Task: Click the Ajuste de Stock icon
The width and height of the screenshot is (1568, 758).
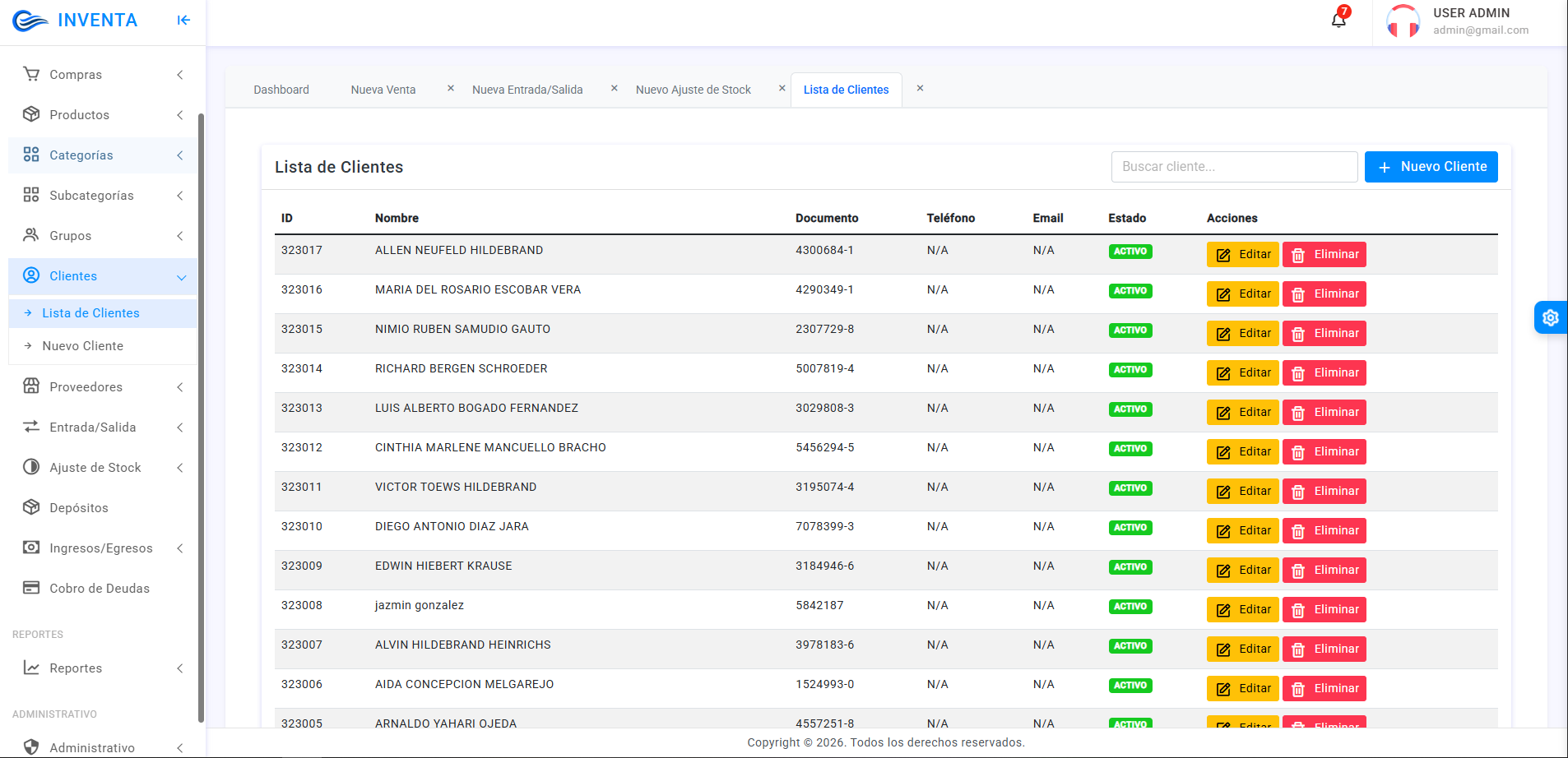Action: click(x=31, y=467)
